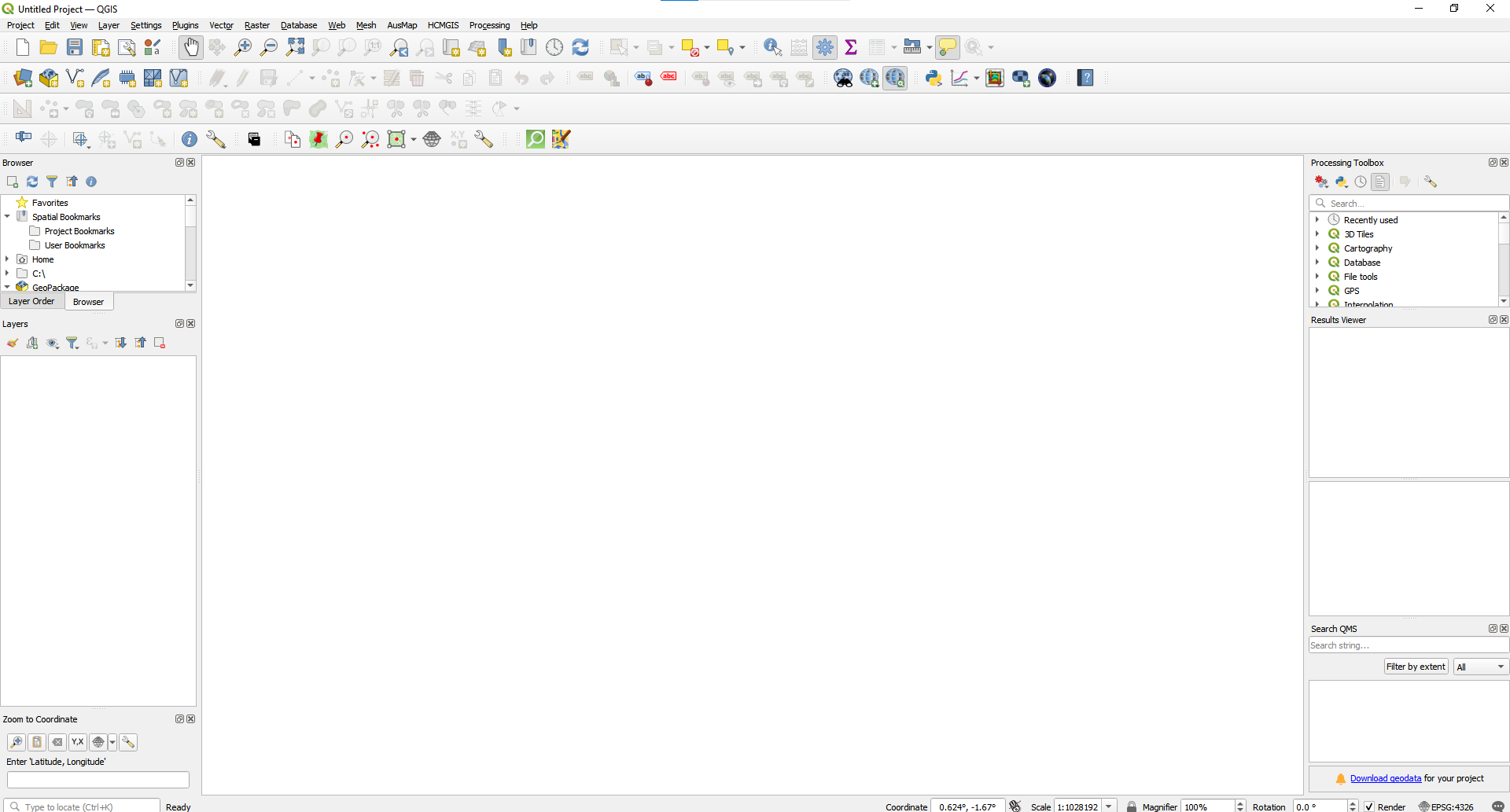Open the scale dropdown in status bar

coord(1109,806)
